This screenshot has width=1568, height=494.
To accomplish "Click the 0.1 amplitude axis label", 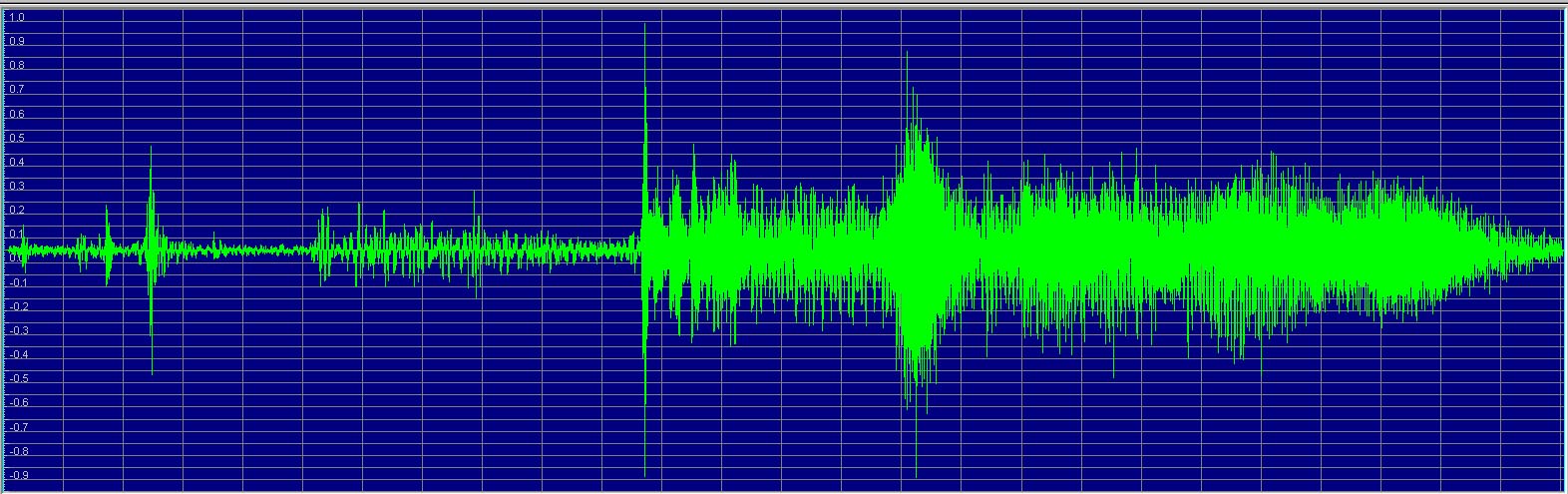I will click(x=17, y=234).
